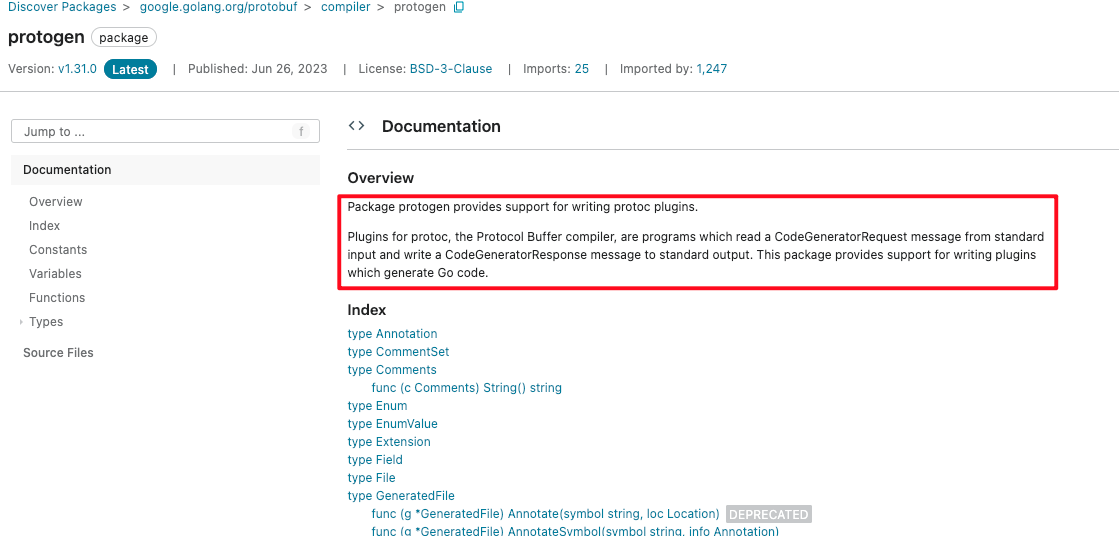The image size is (1119, 536).
Task: Show the 25 imports list
Action: 582,69
